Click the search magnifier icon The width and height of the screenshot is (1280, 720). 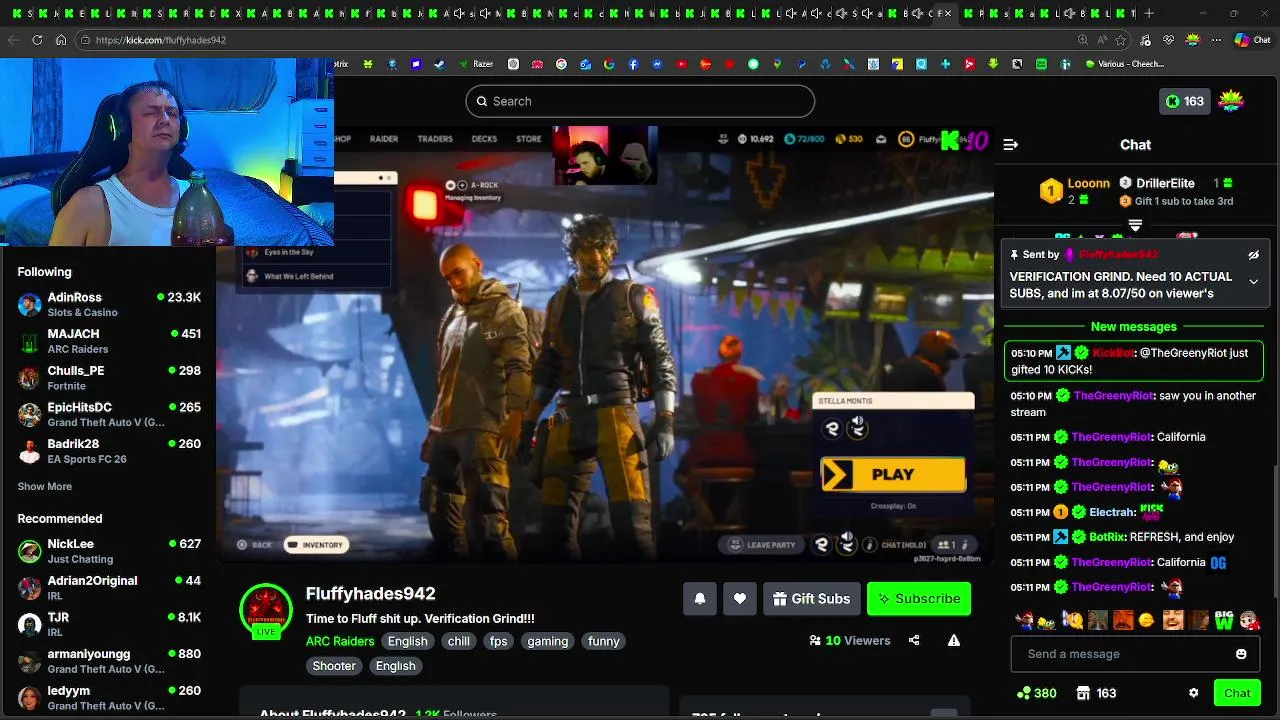(482, 101)
